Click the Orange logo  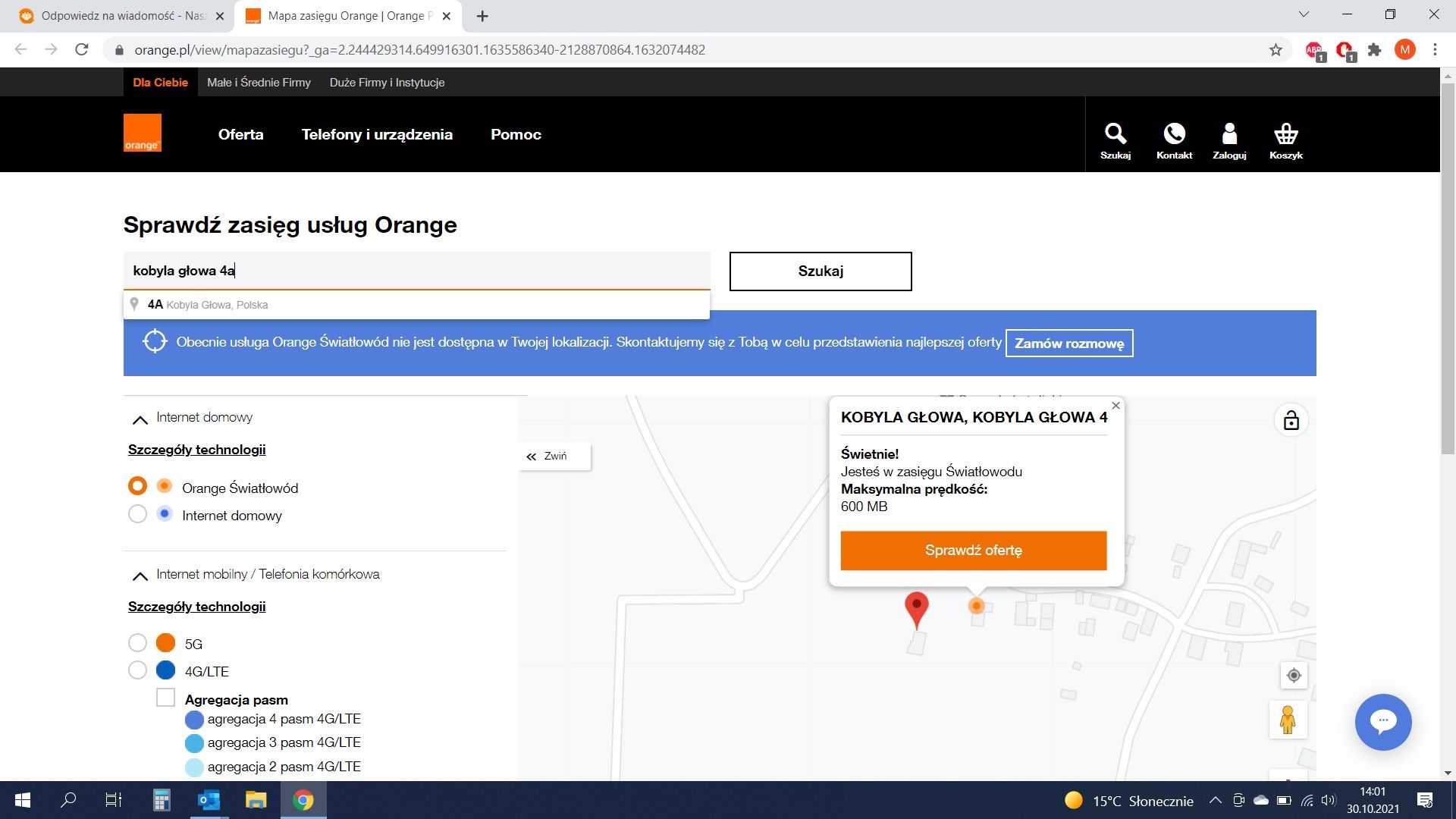point(143,133)
